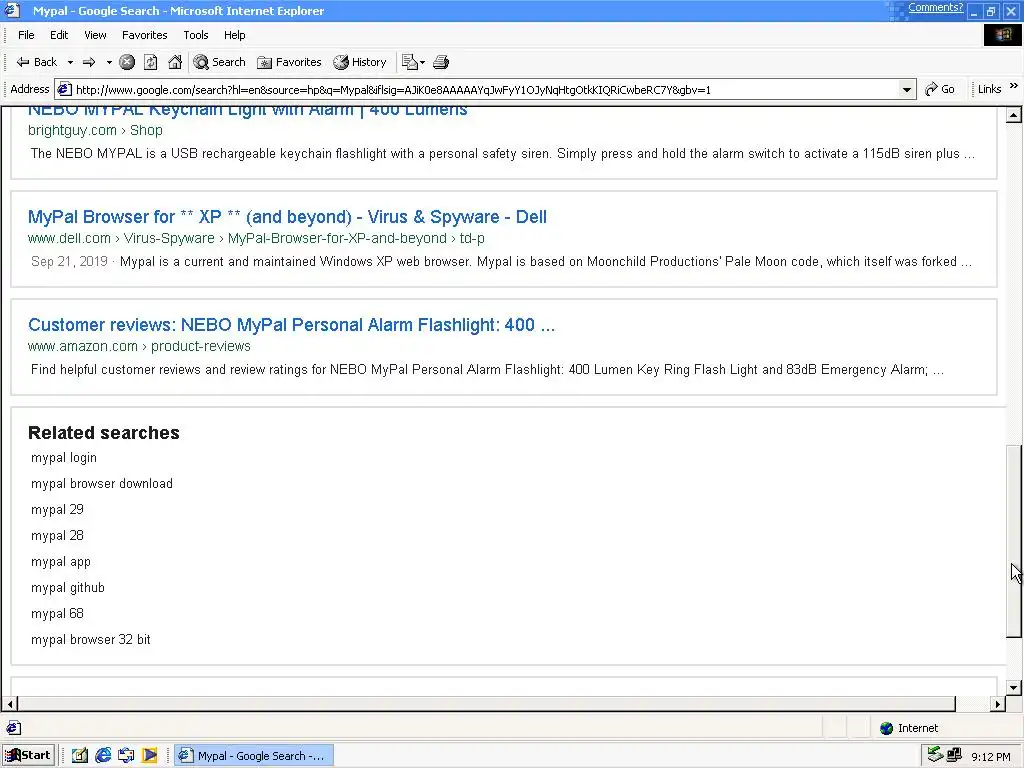1024x768 pixels.
Task: Open the Windows Start menu
Action: tap(29, 755)
